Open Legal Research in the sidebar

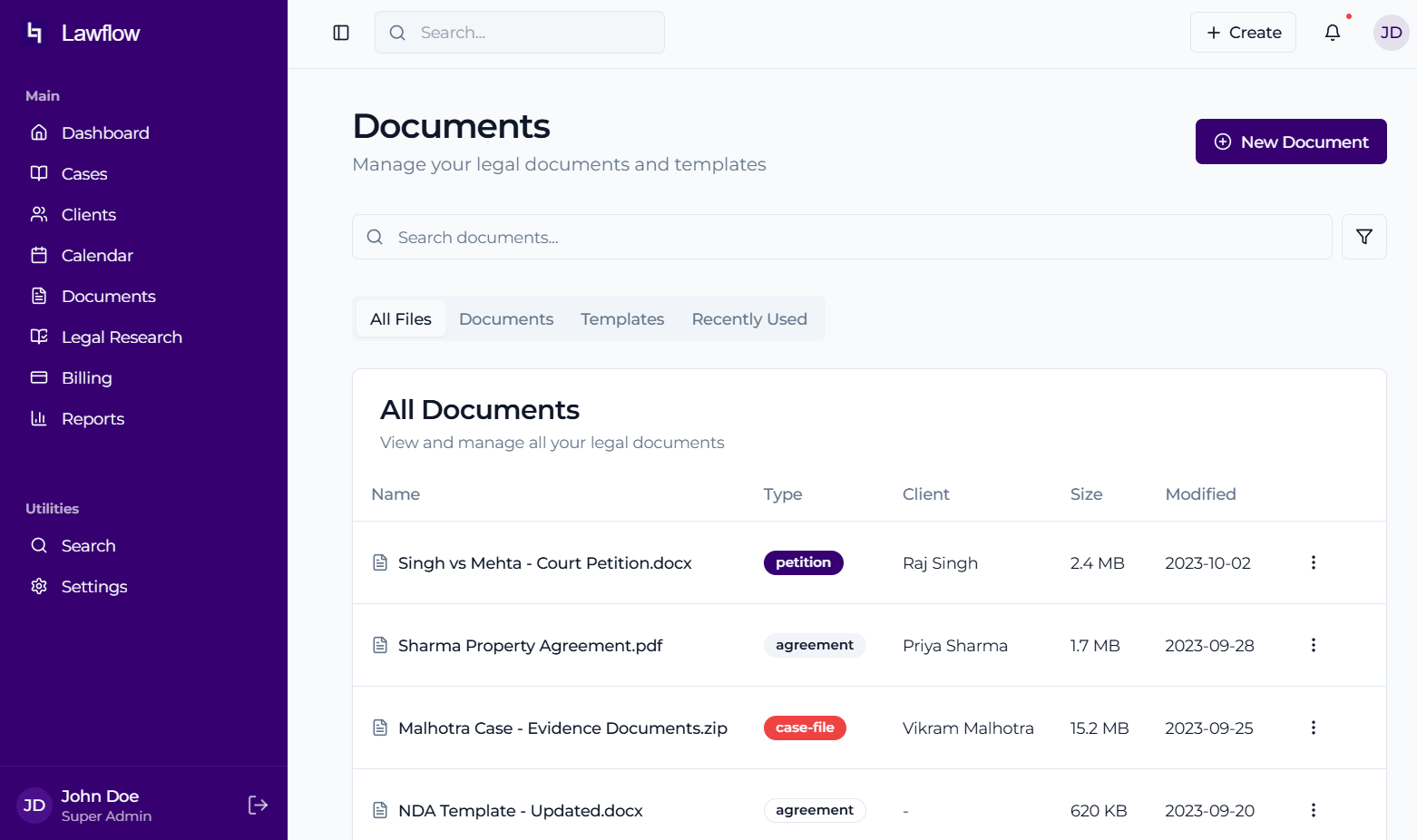pos(122,337)
